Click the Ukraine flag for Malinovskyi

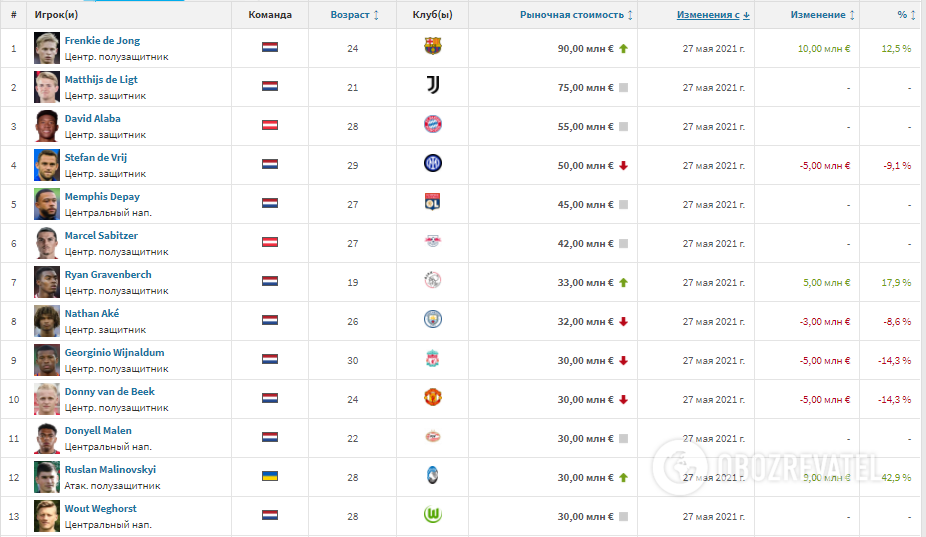click(270, 476)
